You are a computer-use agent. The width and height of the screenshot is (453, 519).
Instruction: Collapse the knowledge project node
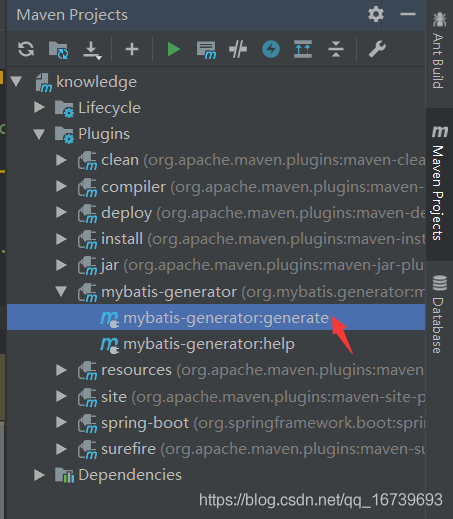pos(16,81)
